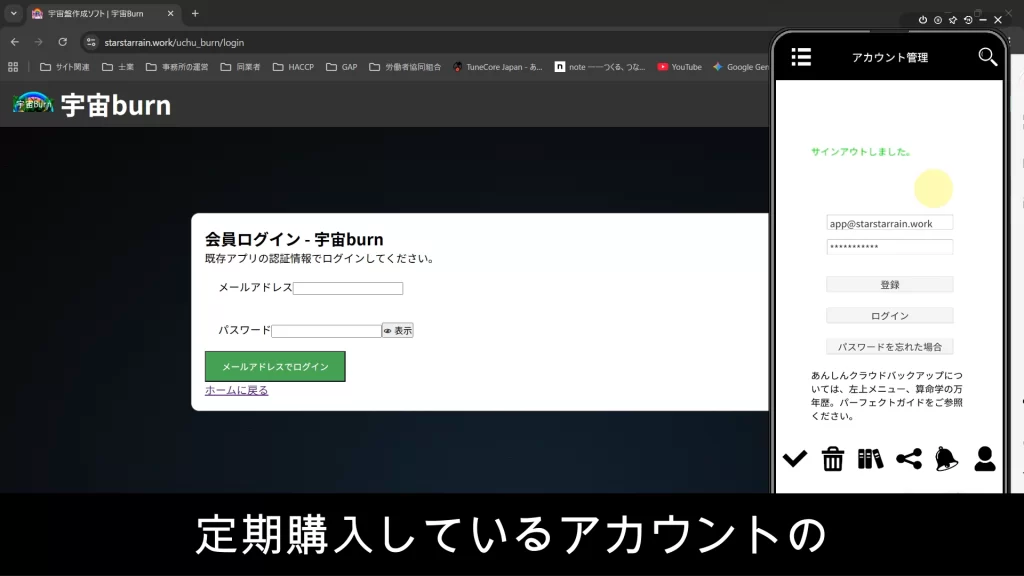Open the YouTube bookmark
This screenshot has height=576, width=1024.
point(679,67)
